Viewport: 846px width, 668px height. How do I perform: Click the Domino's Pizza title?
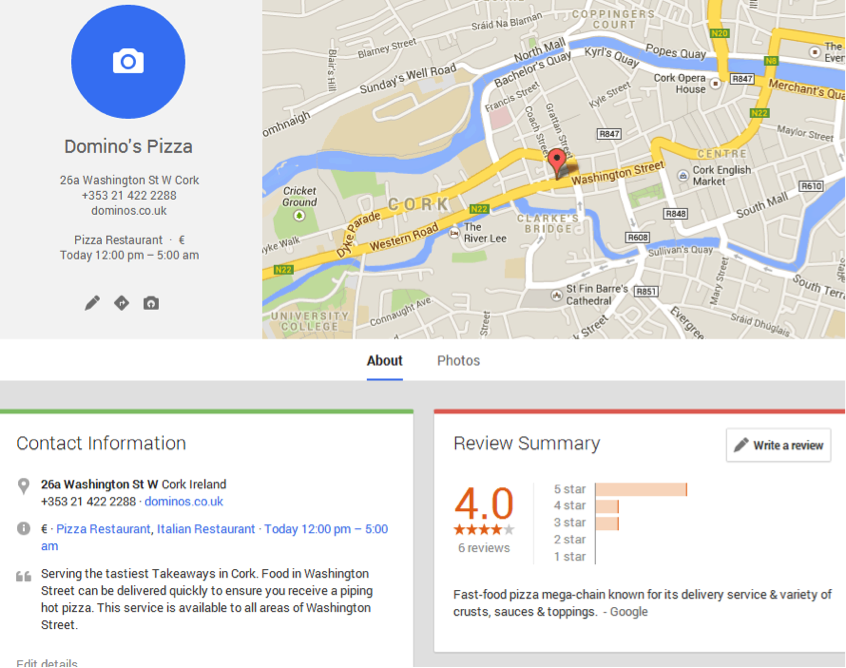pos(128,146)
